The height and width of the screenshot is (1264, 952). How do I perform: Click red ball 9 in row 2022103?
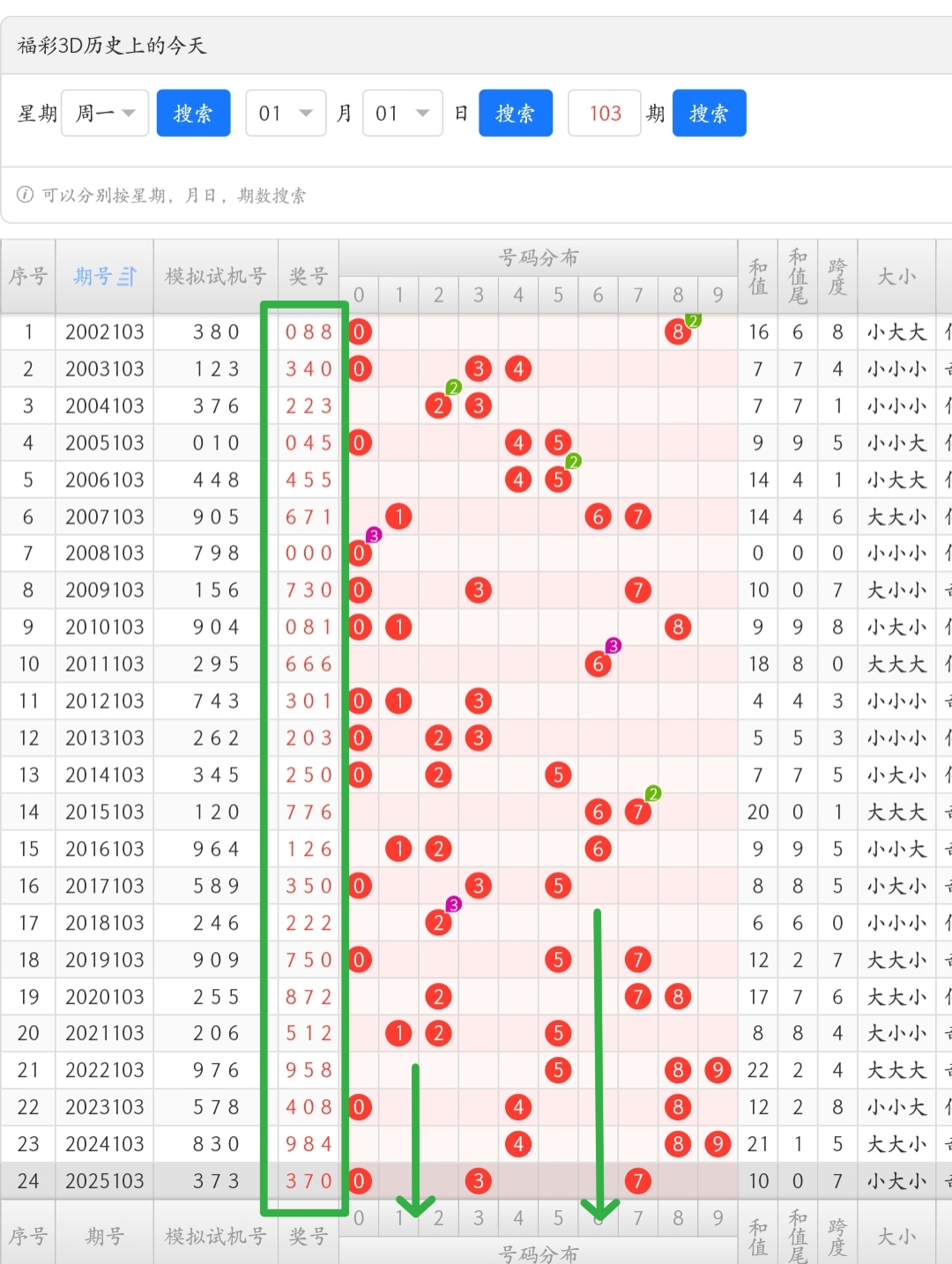[718, 1070]
